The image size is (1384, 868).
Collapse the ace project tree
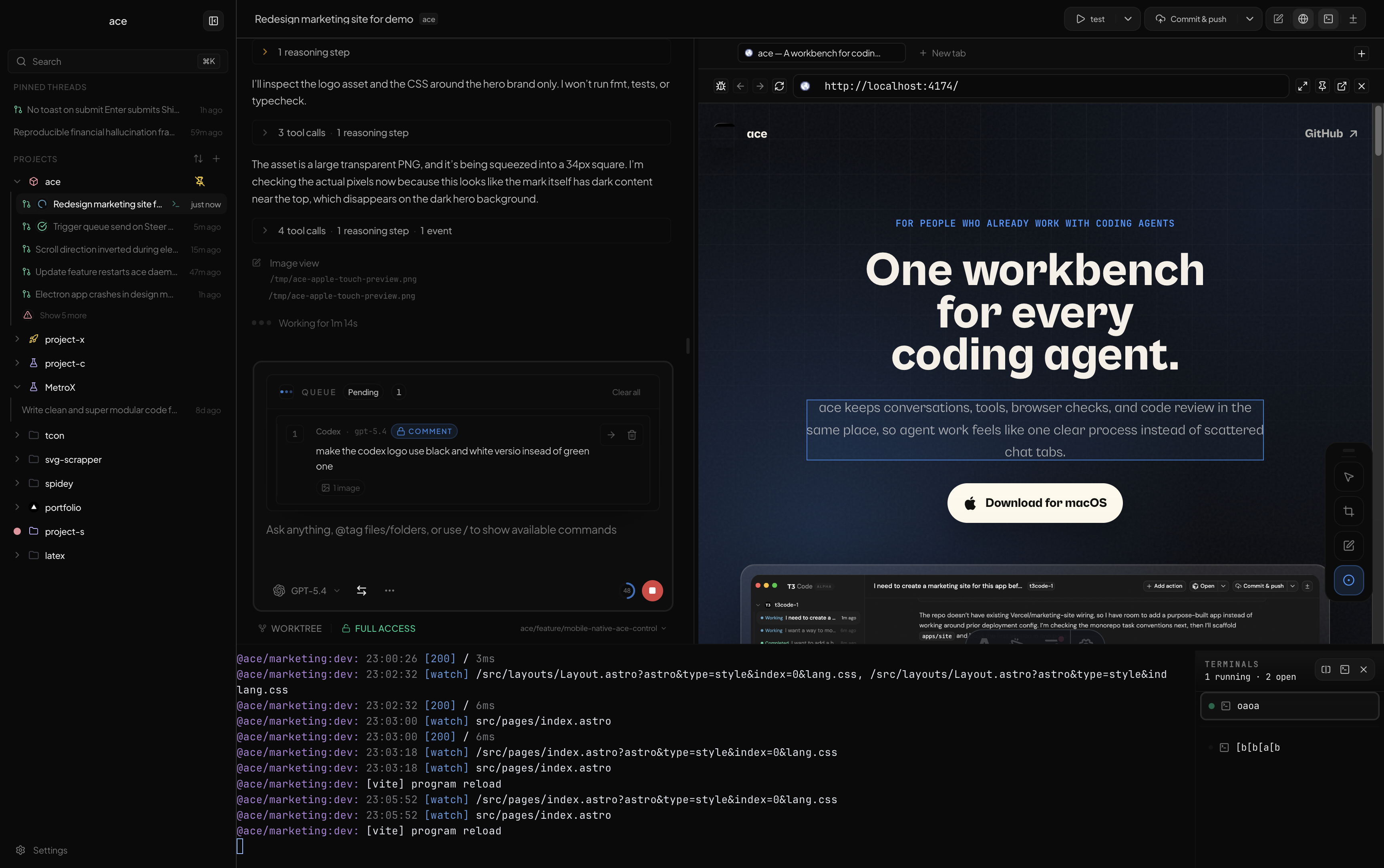click(17, 181)
